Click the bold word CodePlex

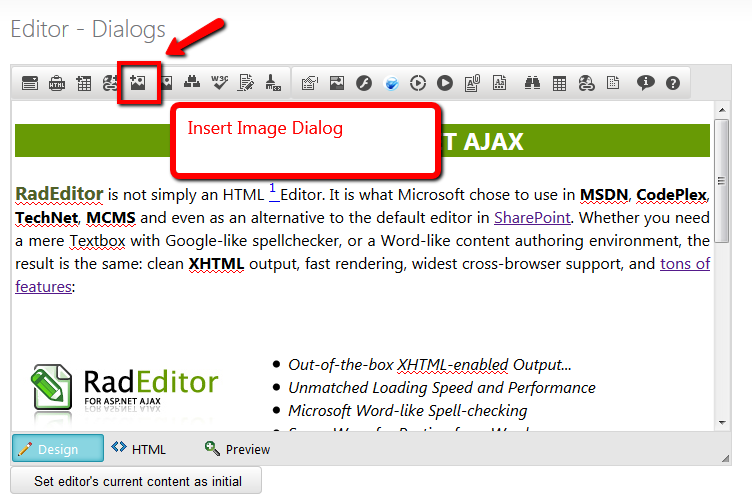coord(671,195)
